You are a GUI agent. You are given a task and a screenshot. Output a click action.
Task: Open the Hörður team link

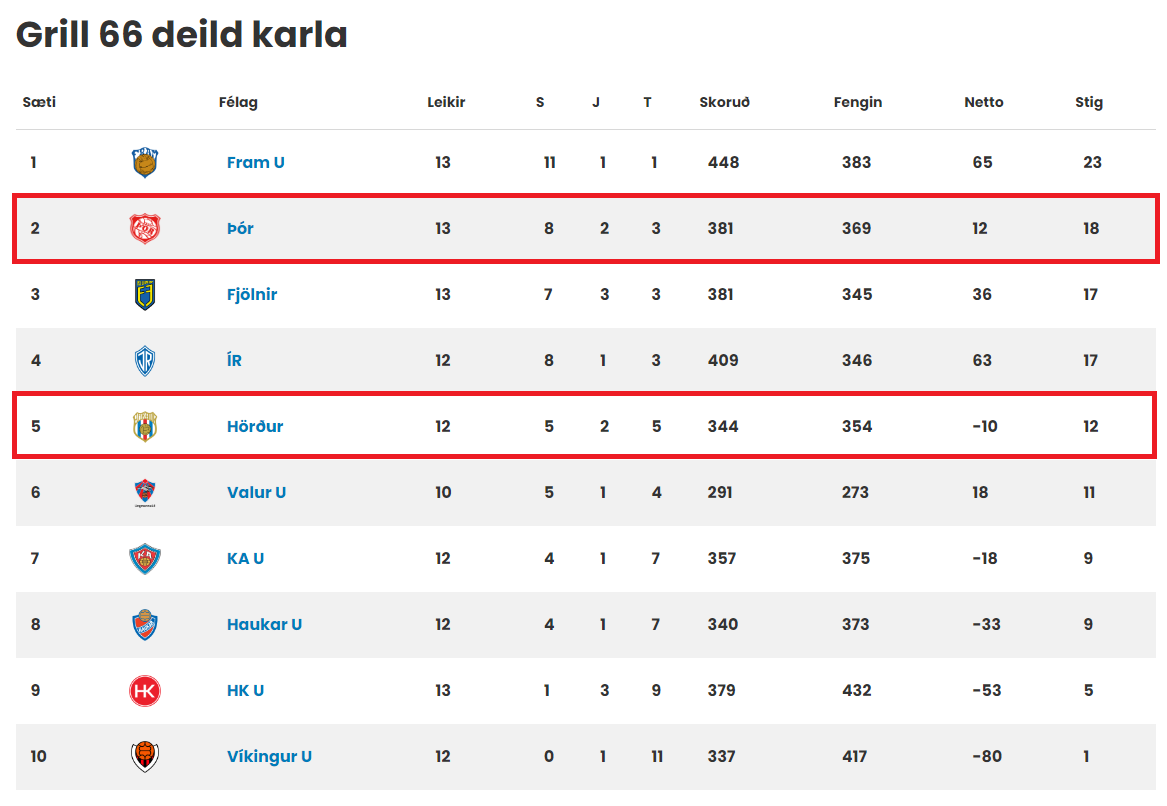pyautogui.click(x=255, y=426)
